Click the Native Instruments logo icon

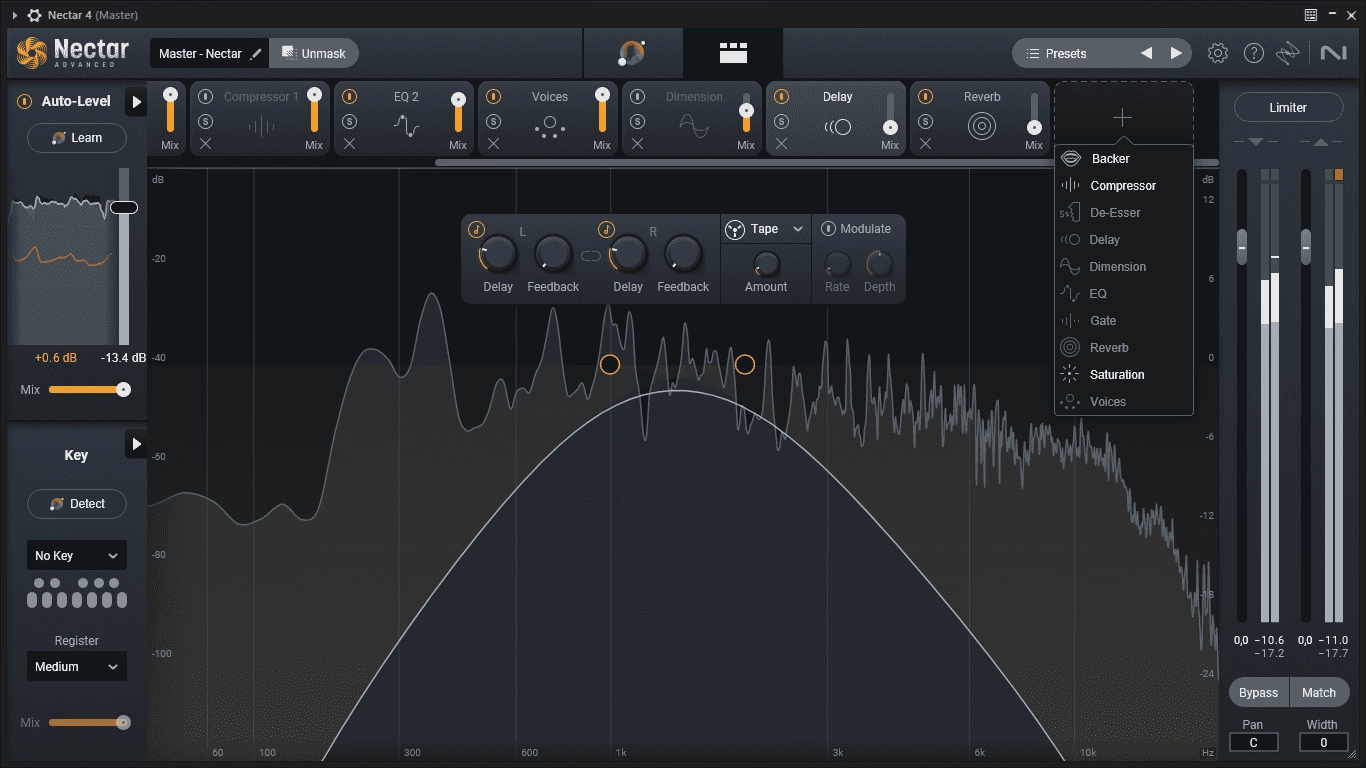(x=1333, y=53)
